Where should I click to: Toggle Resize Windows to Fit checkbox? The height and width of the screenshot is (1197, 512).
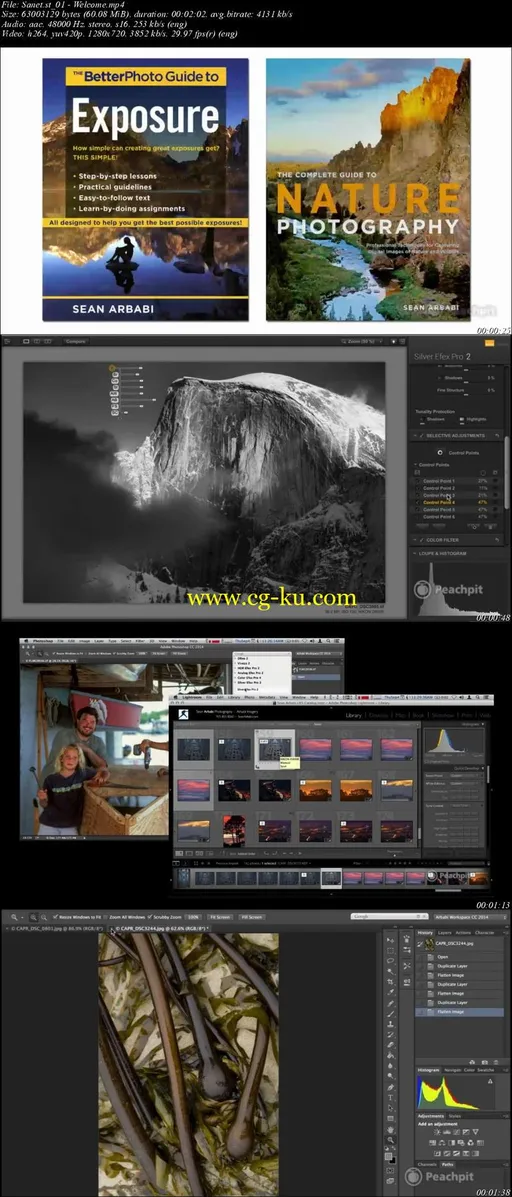coord(56,916)
